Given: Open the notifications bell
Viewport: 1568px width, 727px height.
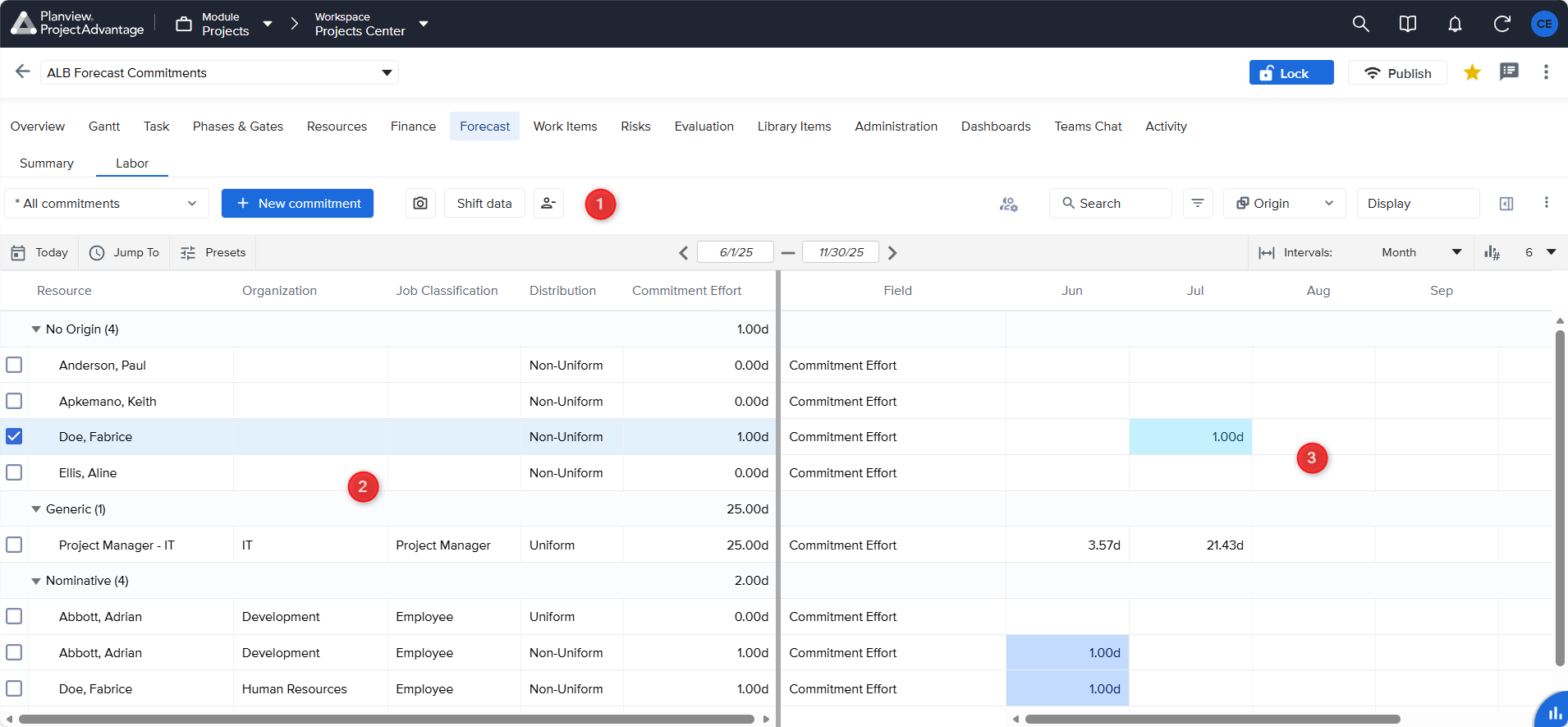Looking at the screenshot, I should tap(1455, 24).
